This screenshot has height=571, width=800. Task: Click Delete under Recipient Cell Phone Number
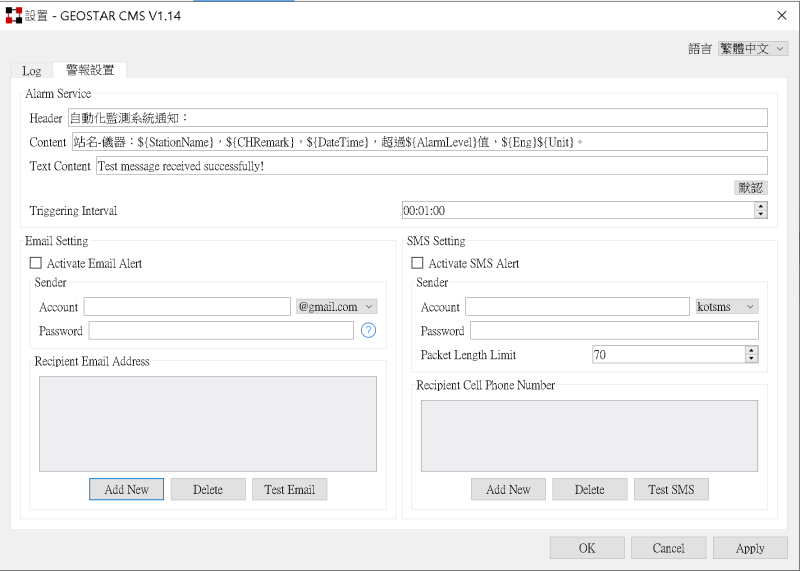pyautogui.click(x=589, y=490)
